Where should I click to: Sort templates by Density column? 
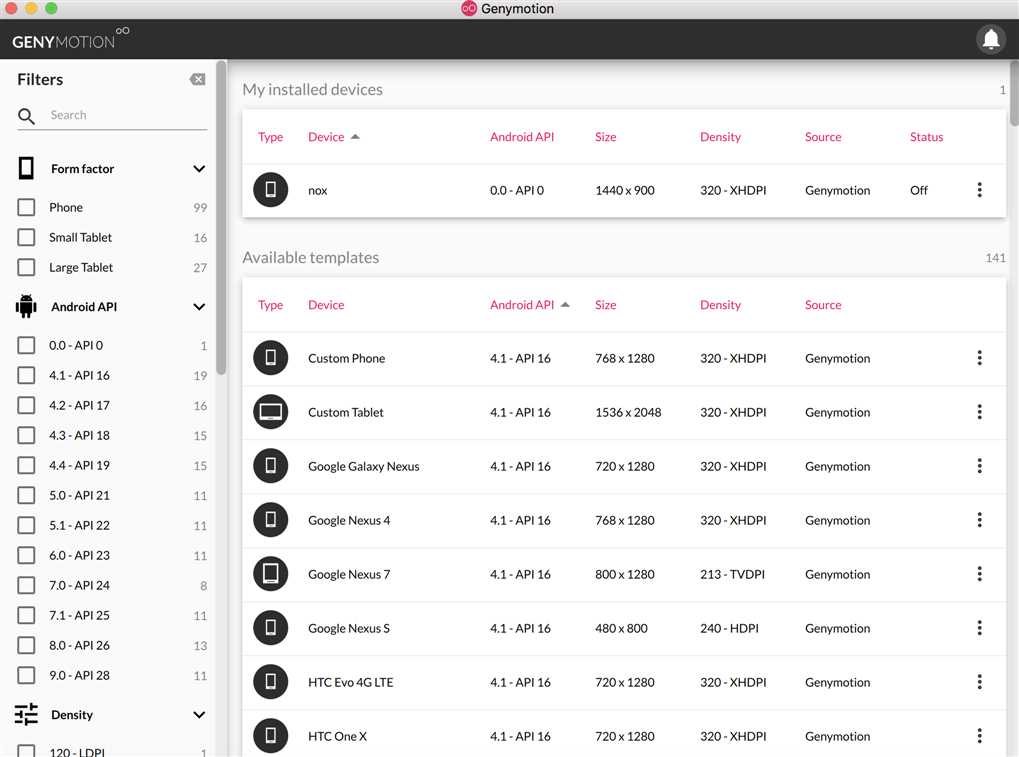click(720, 305)
